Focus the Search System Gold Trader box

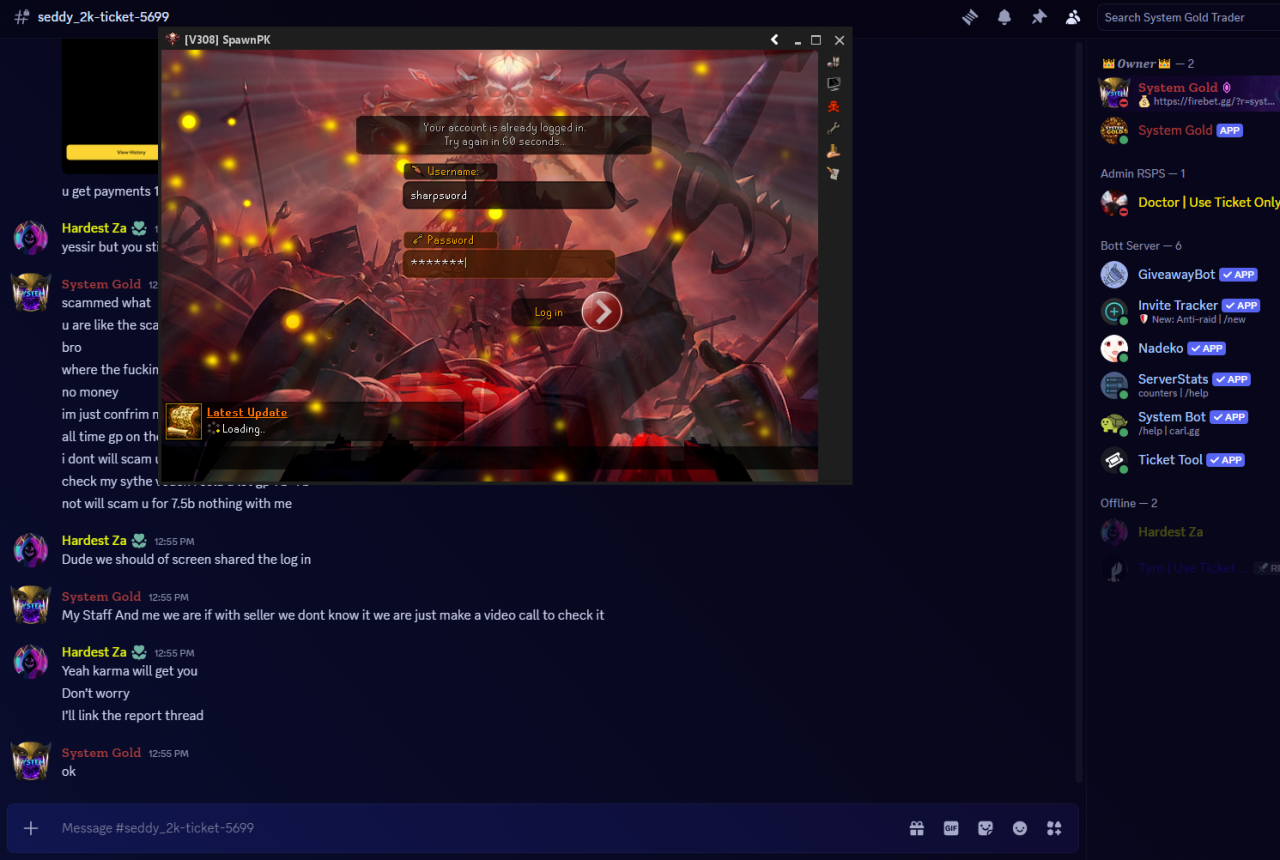point(1188,17)
